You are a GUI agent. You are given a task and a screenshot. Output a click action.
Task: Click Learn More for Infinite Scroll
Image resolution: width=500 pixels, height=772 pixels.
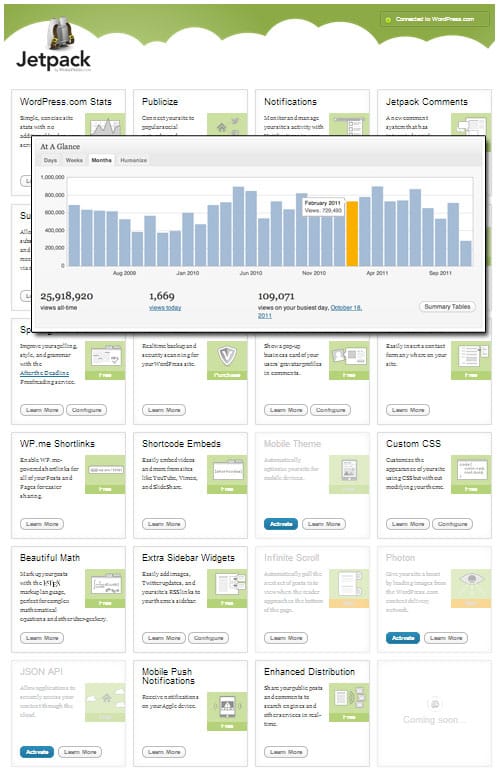(286, 638)
